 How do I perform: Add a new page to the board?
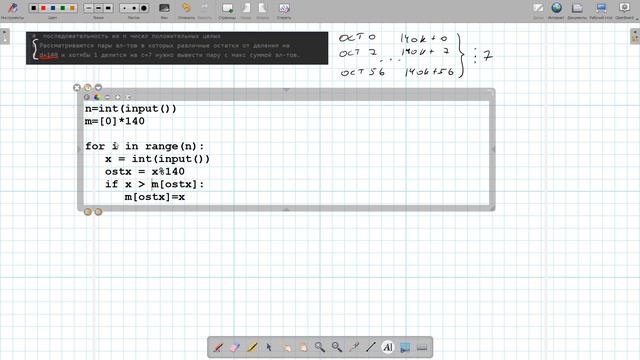[227, 8]
